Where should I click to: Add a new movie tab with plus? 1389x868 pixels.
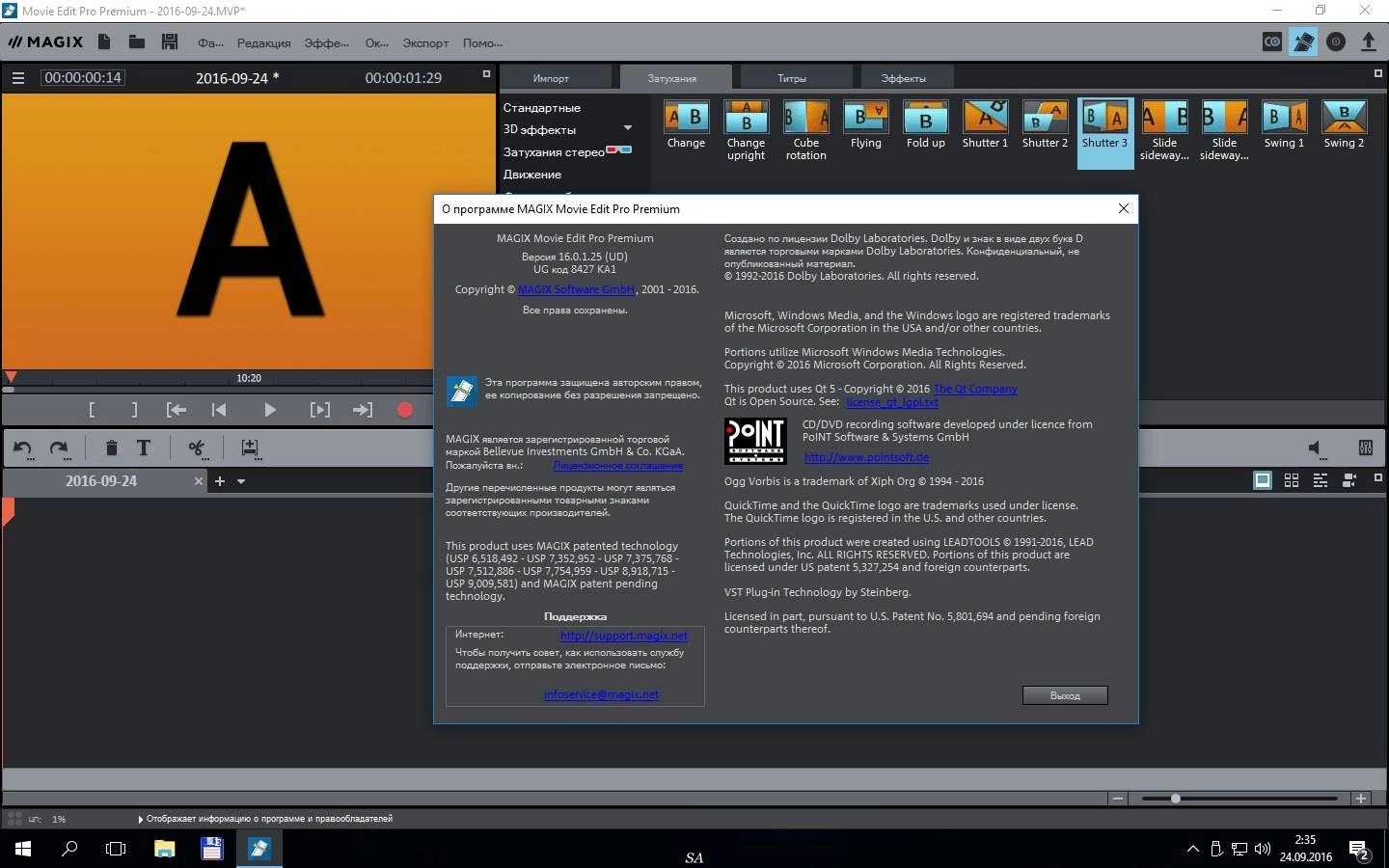pyautogui.click(x=220, y=481)
